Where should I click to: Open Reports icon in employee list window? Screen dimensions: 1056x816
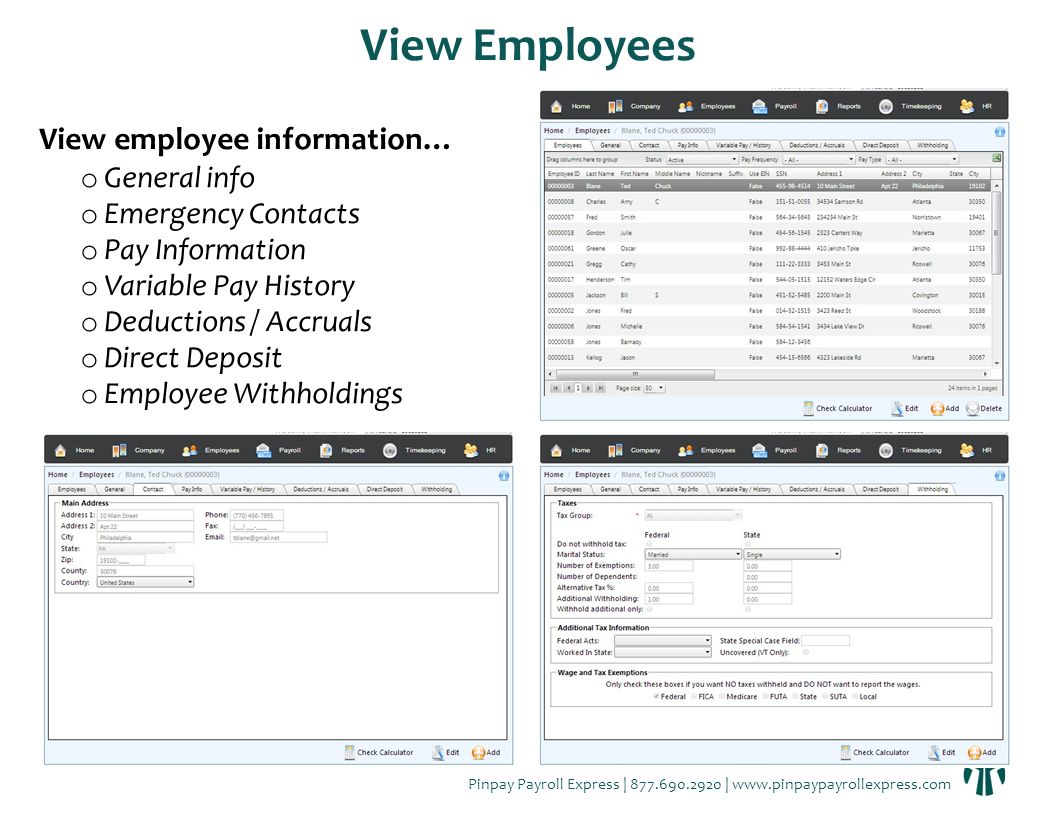[x=822, y=106]
